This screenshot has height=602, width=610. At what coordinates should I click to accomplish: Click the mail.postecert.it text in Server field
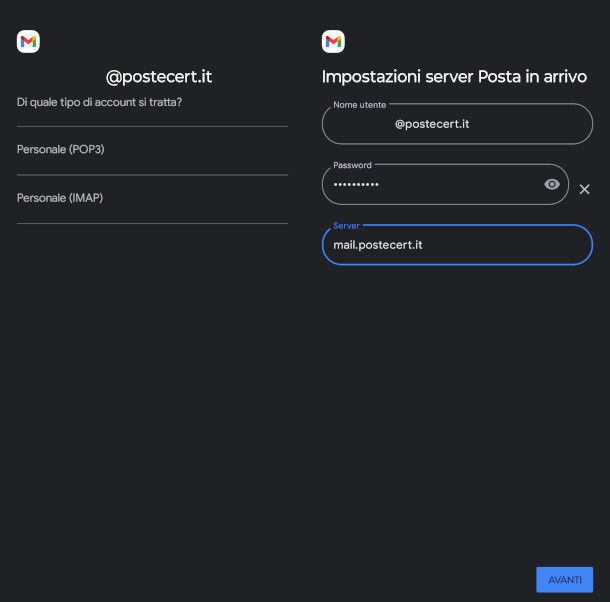click(x=378, y=245)
